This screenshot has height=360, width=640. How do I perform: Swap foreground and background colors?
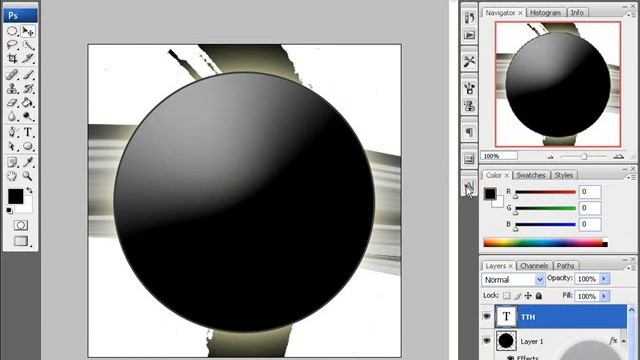pyautogui.click(x=29, y=190)
